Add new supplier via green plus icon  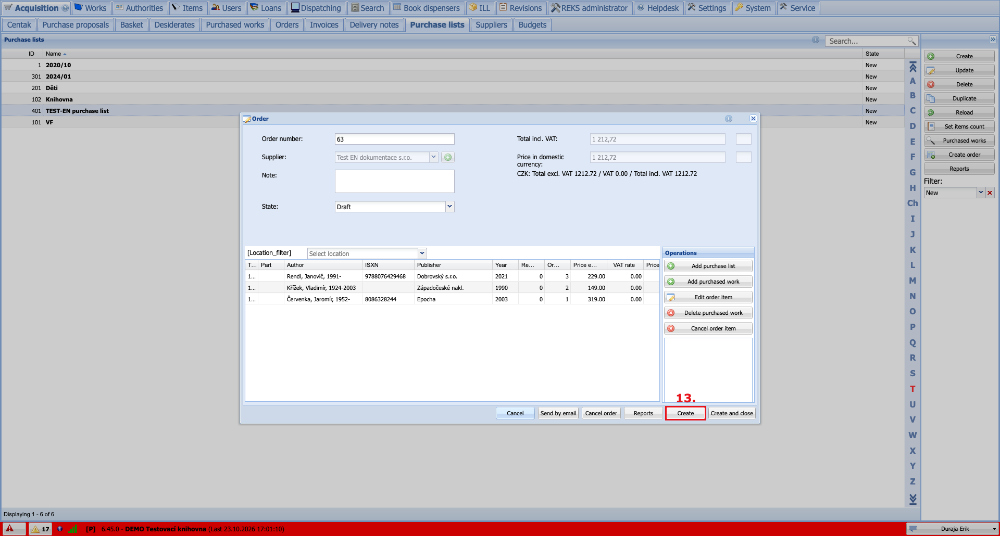pyautogui.click(x=448, y=157)
